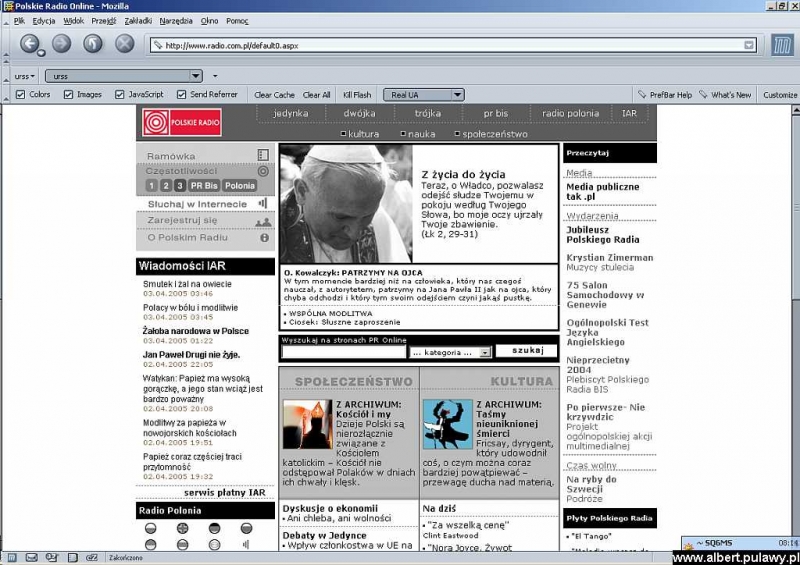Click the Forward navigation button
This screenshot has width=800, height=565.
[x=61, y=43]
